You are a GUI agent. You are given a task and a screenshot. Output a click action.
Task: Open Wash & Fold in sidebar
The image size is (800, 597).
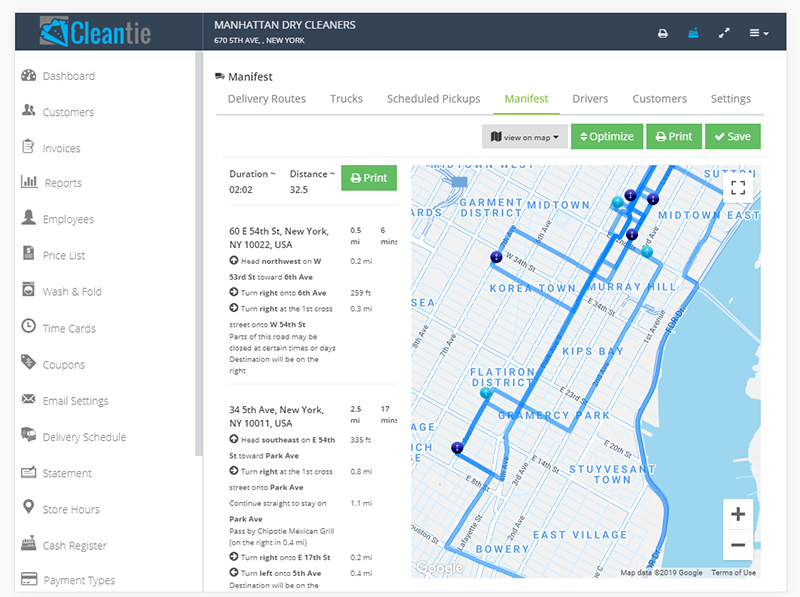[71, 292]
